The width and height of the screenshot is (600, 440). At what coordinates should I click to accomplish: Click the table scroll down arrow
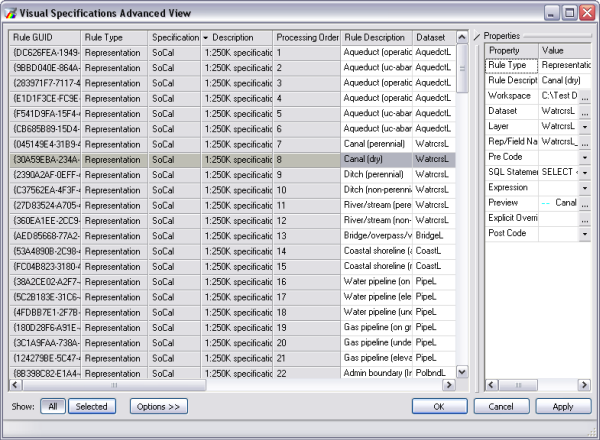(462, 372)
